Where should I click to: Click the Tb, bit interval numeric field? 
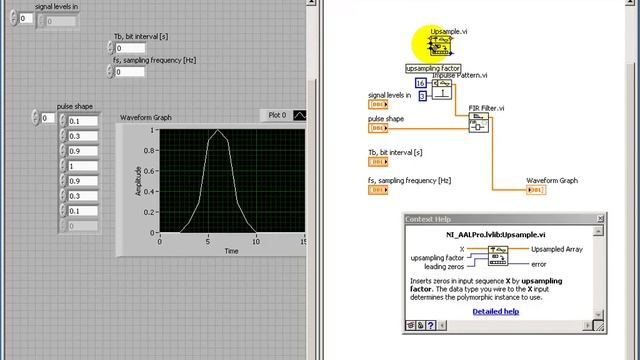(130, 48)
